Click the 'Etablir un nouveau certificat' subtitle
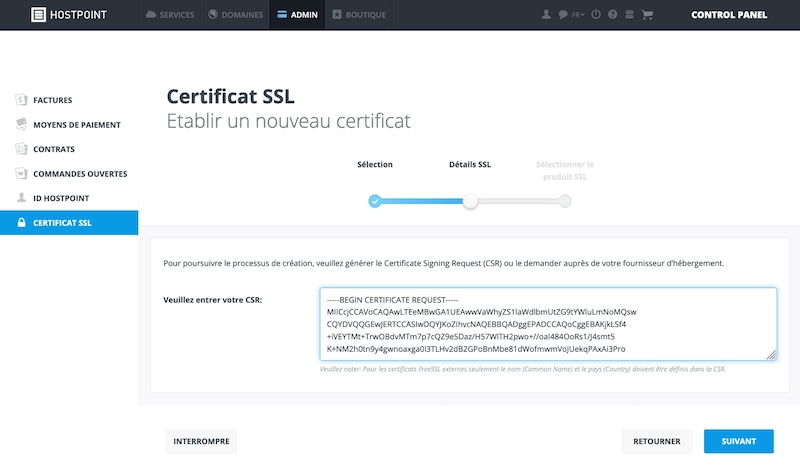Screen dimensions: 800x470 tap(289, 121)
